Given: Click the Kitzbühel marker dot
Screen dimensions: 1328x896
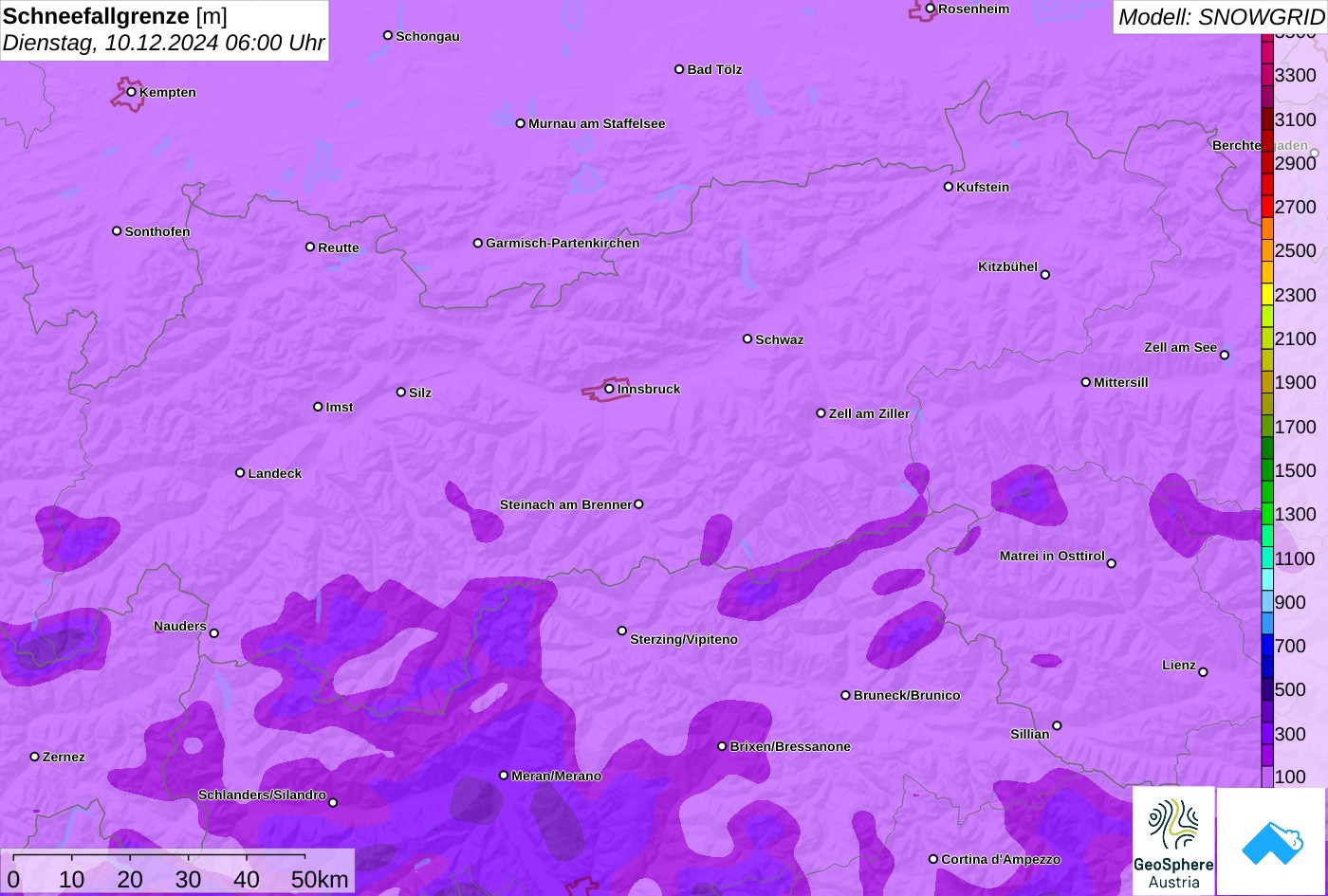Looking at the screenshot, I should tap(1045, 275).
